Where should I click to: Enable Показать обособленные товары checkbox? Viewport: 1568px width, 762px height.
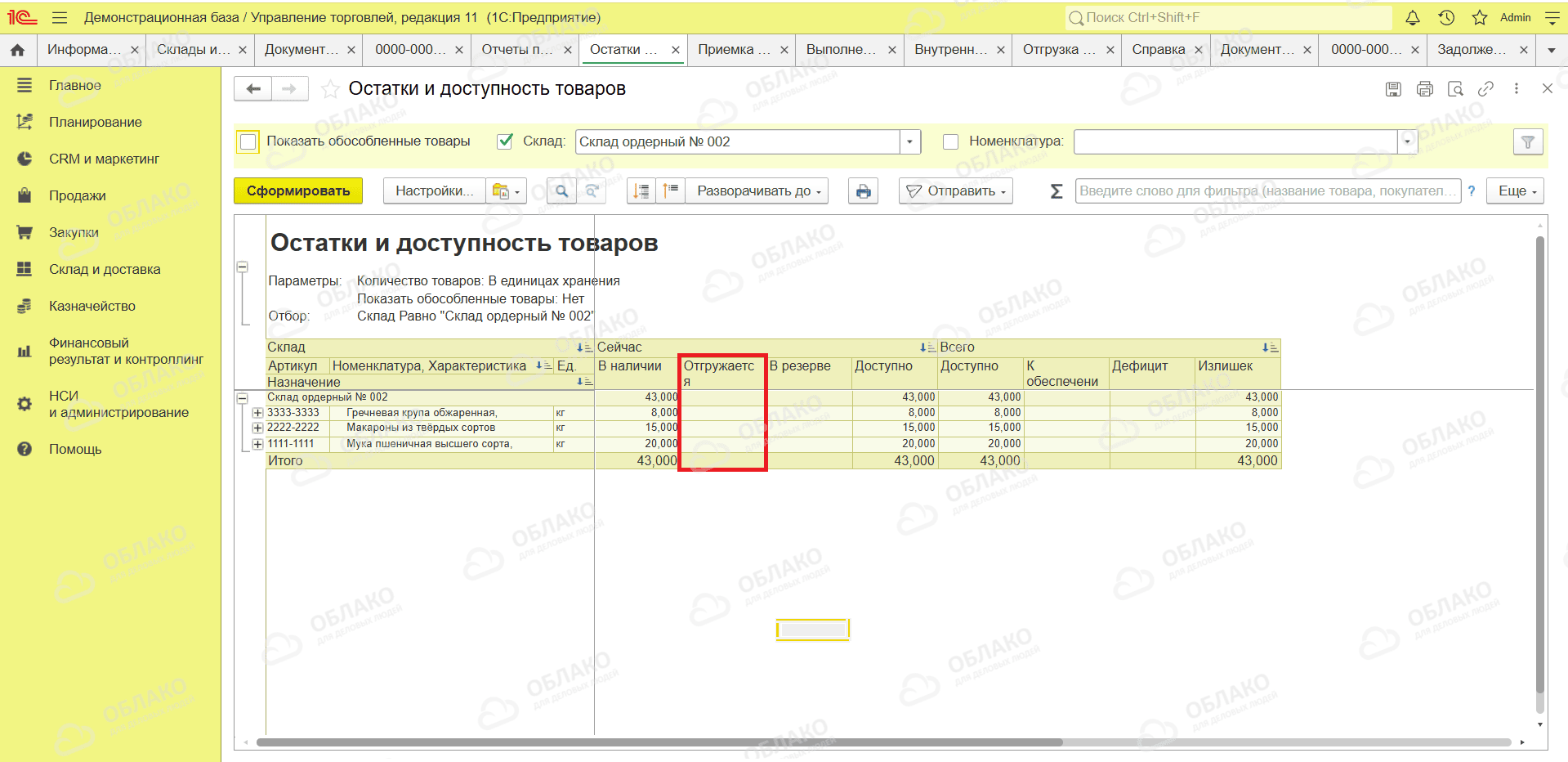point(248,142)
